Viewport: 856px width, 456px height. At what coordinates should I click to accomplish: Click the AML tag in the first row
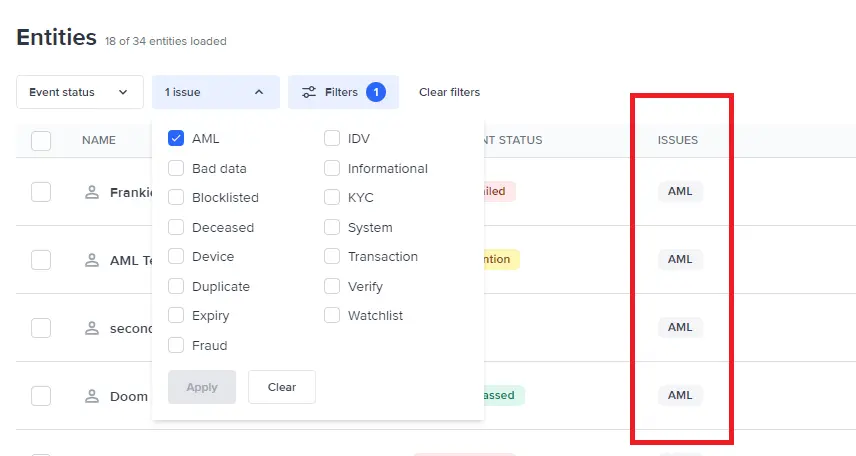[x=680, y=191]
